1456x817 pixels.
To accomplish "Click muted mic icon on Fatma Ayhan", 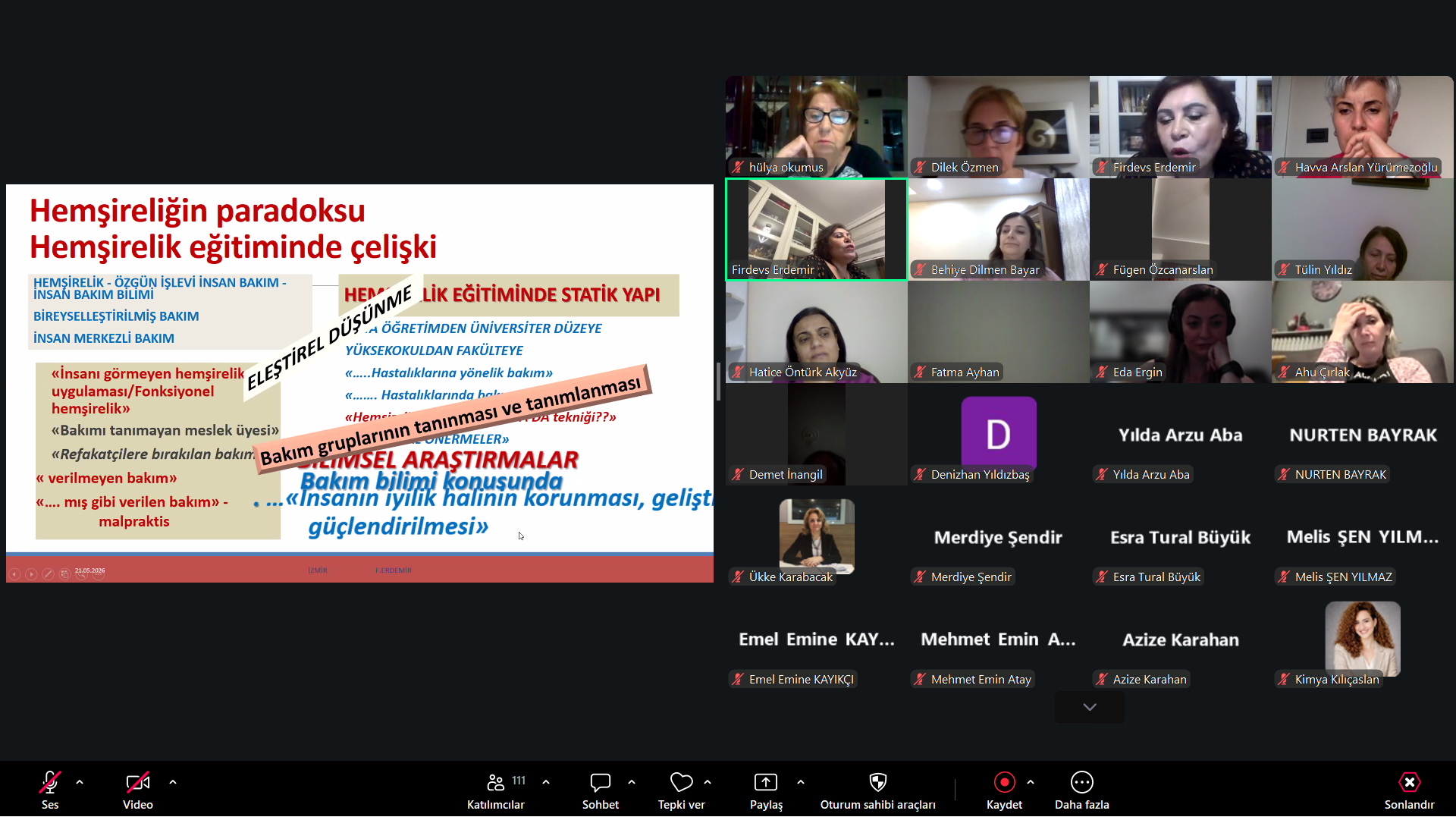I will point(921,372).
